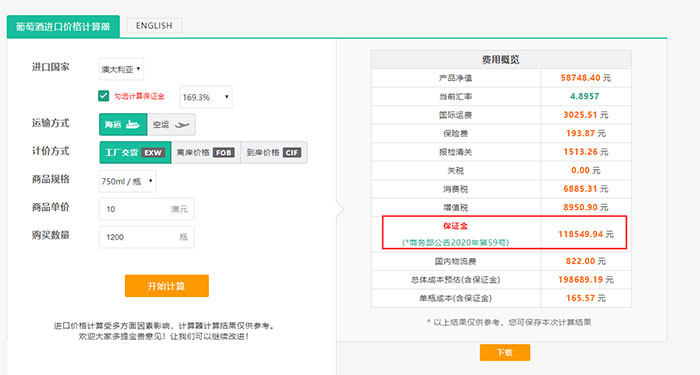The height and width of the screenshot is (375, 700).
Task: Switch to the ENGLISH tab
Action: point(154,25)
